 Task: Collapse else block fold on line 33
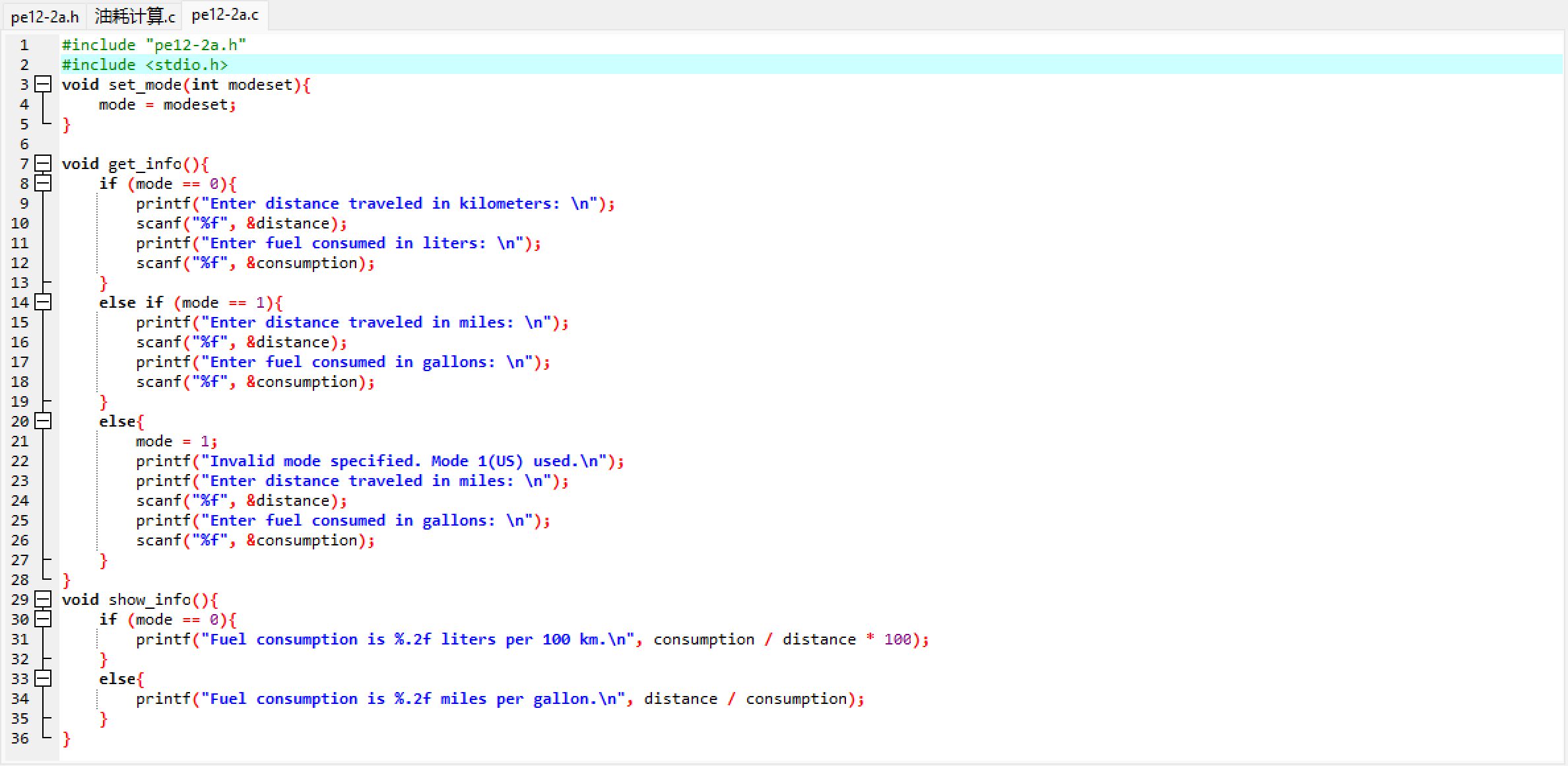[x=43, y=678]
